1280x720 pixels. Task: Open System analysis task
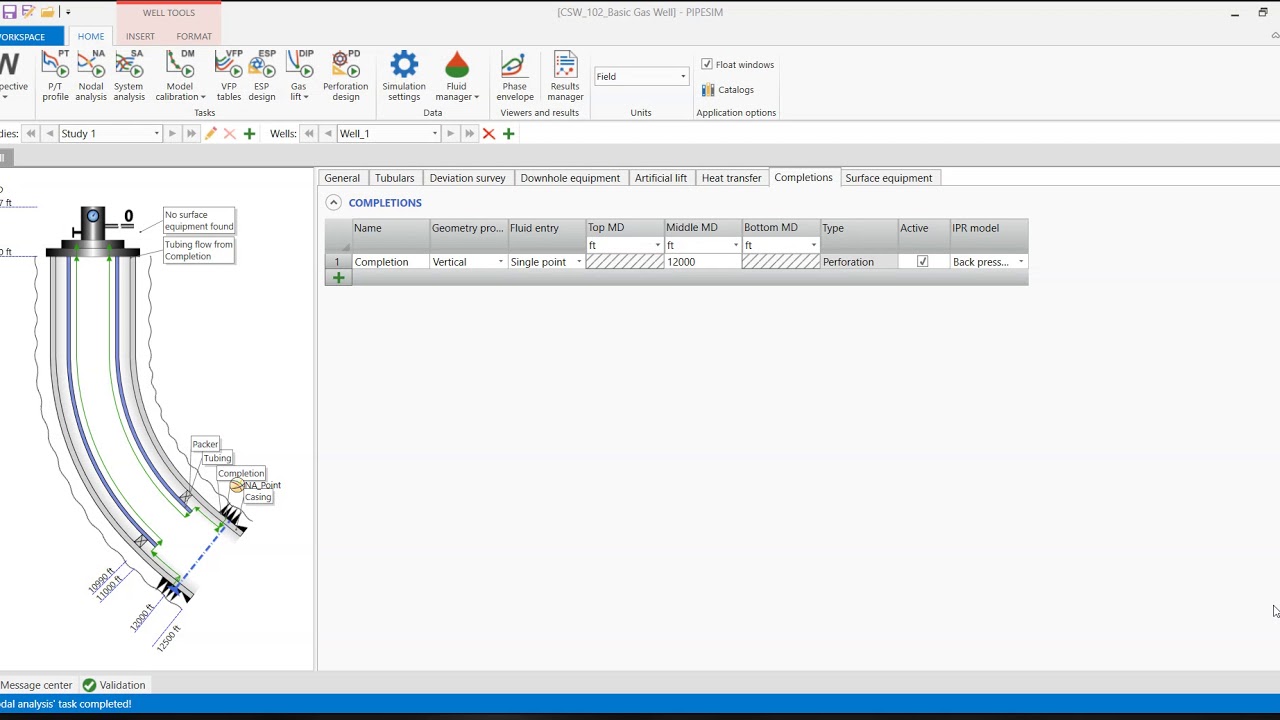tap(129, 76)
